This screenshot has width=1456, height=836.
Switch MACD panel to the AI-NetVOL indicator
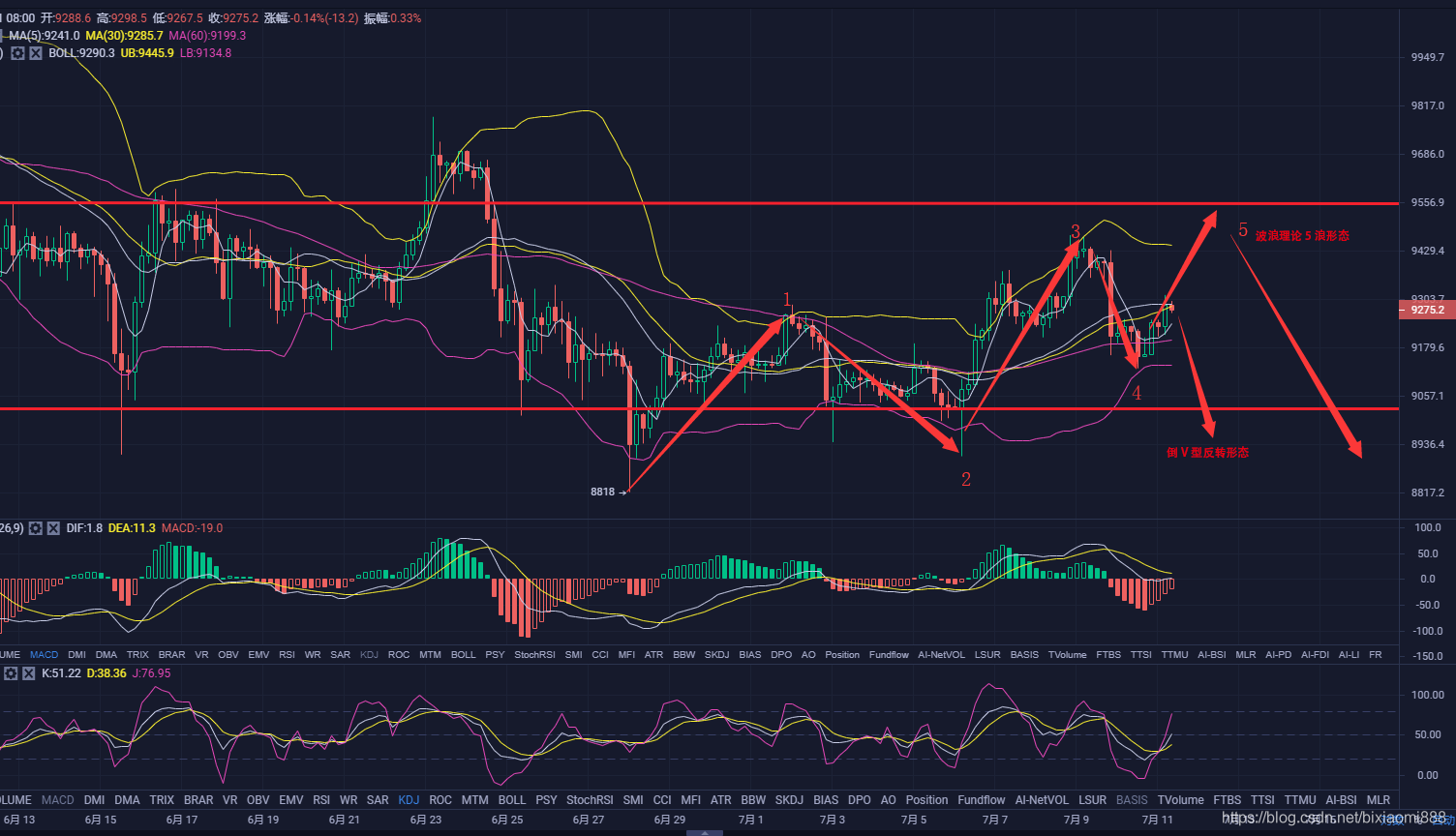[x=942, y=655]
